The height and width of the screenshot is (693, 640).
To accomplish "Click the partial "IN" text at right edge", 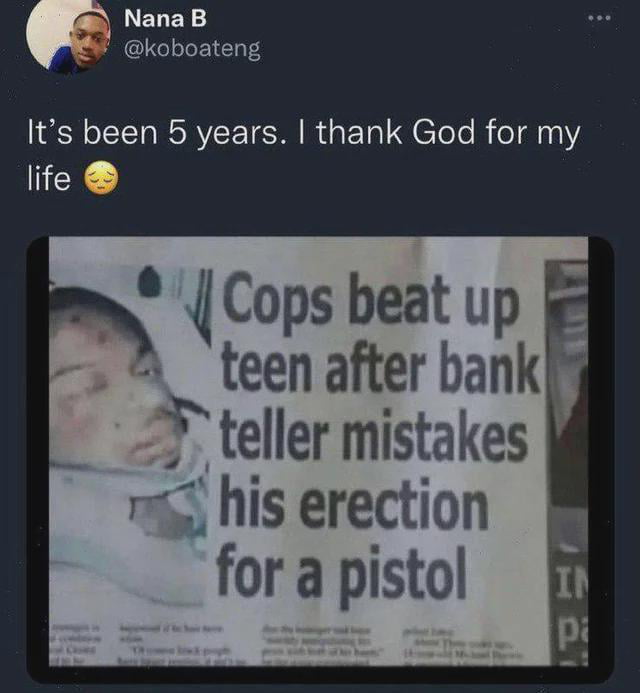I will (571, 583).
